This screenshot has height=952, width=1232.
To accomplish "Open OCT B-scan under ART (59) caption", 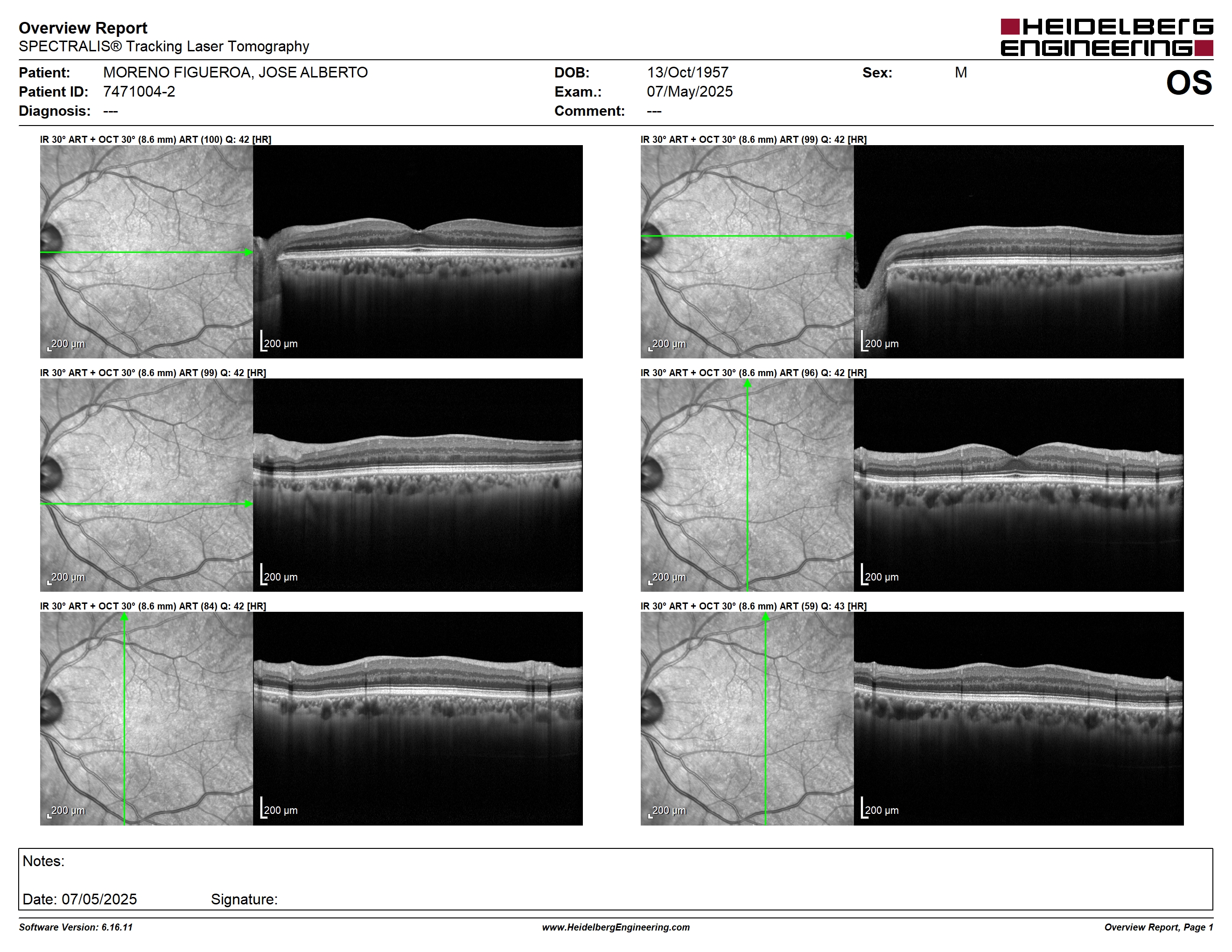I will click(x=1019, y=719).
